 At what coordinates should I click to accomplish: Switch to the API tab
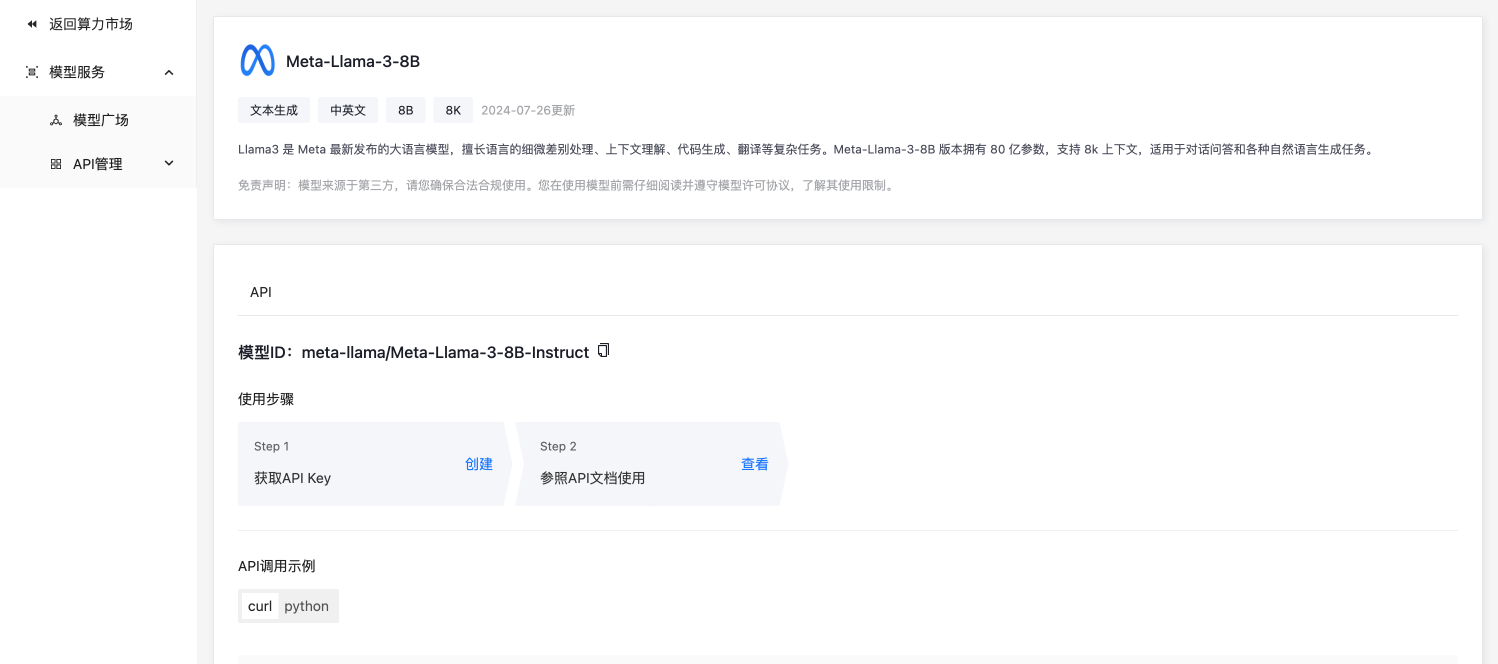[x=261, y=292]
